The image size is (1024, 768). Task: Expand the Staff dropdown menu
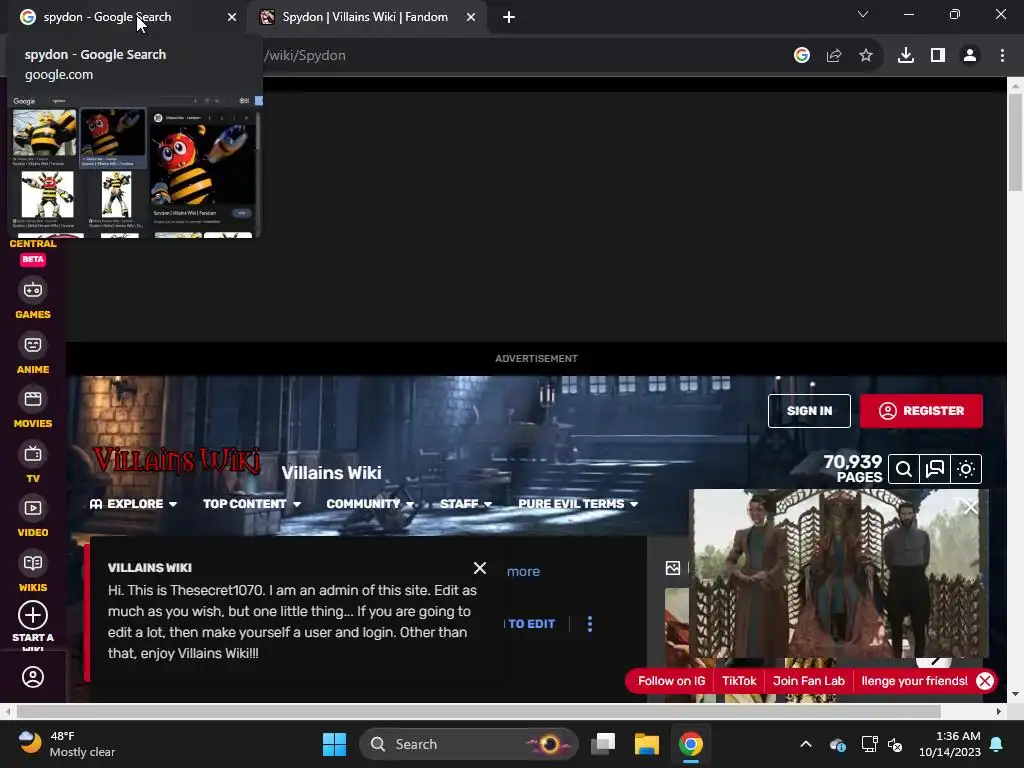tap(466, 504)
